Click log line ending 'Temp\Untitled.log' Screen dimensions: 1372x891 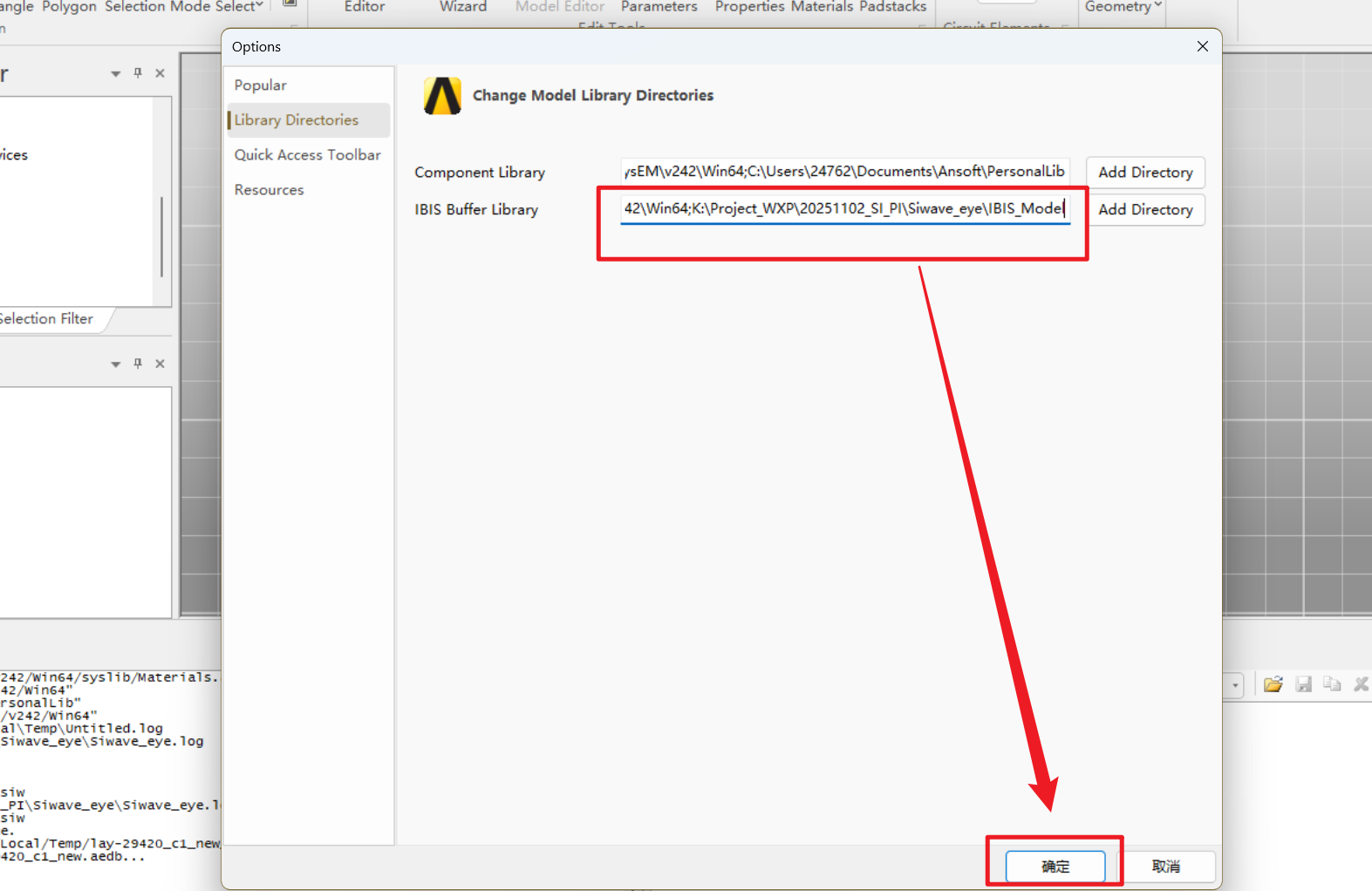(x=81, y=729)
